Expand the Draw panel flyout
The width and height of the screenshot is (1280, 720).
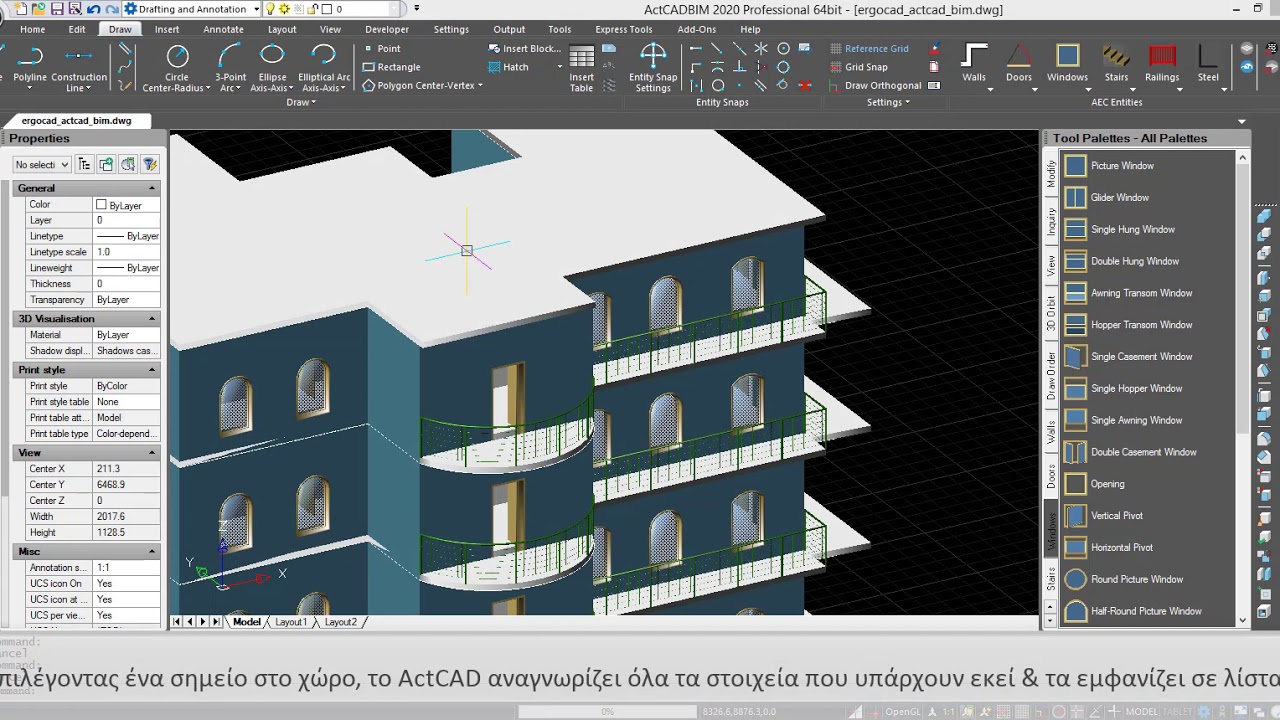[300, 102]
